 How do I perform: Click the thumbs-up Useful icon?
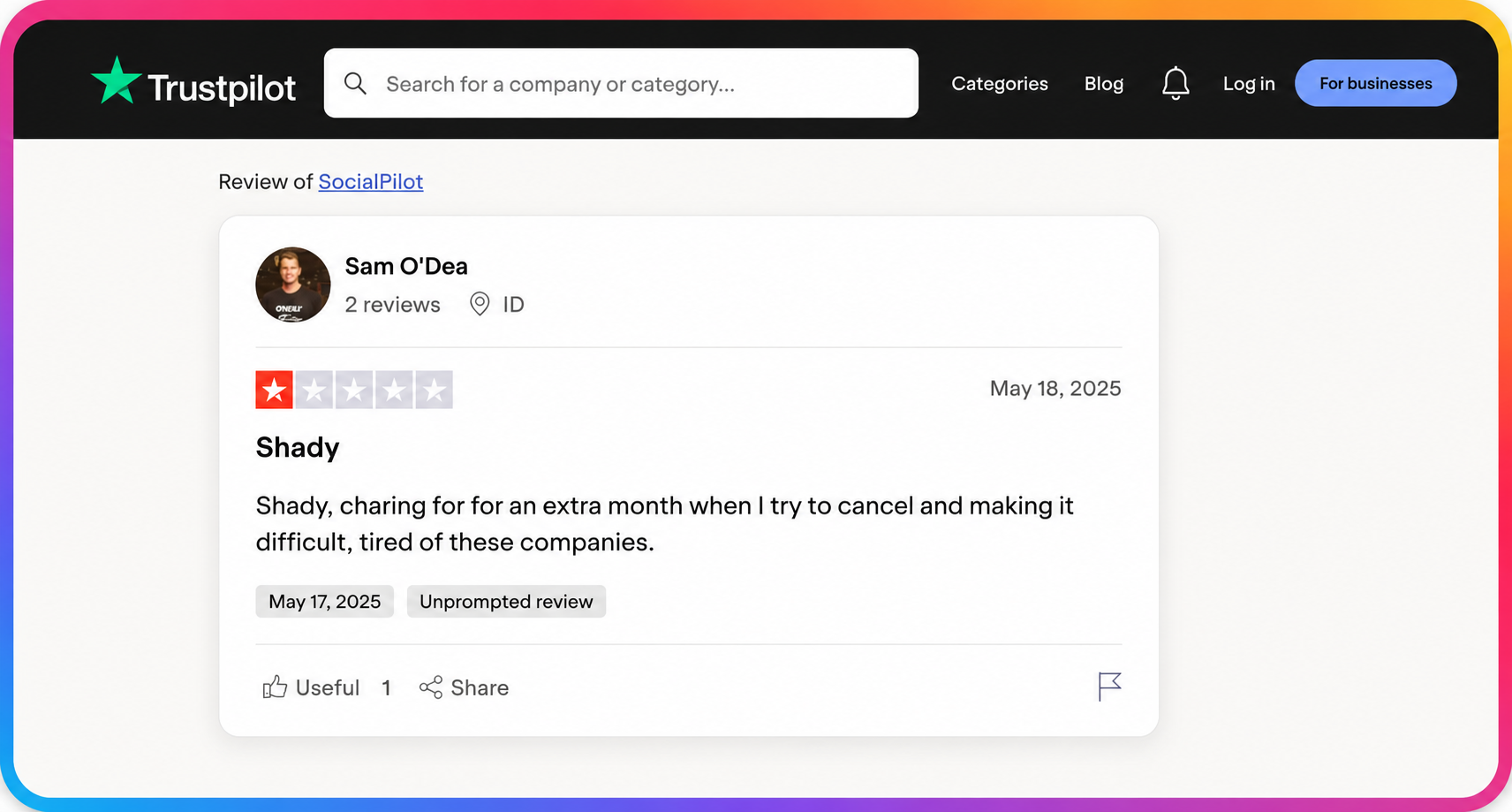click(275, 687)
